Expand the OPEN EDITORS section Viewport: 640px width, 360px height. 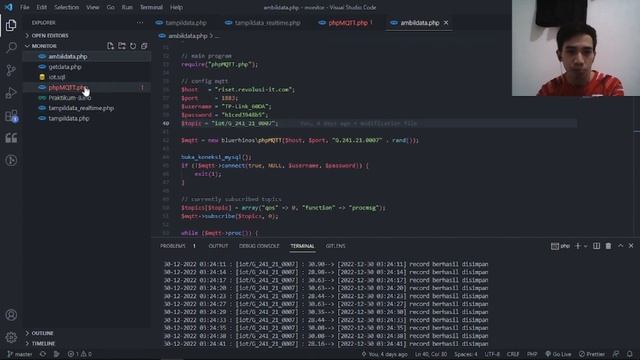pyautogui.click(x=50, y=36)
